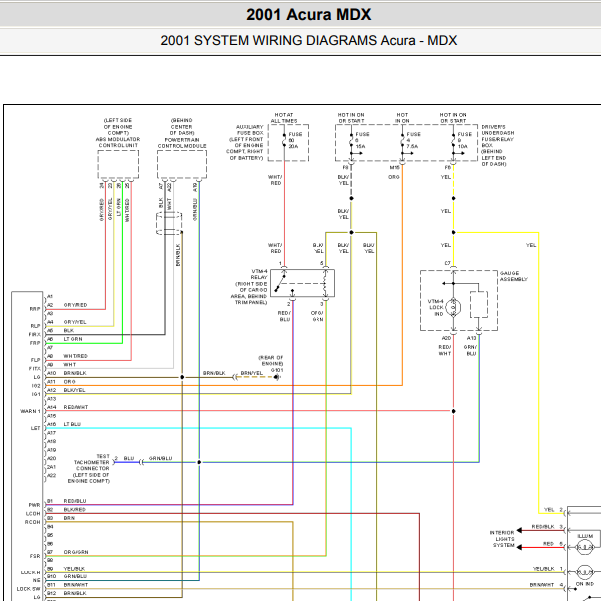The width and height of the screenshot is (601, 601).
Task: Click the RED/BLU label below relay pin 2
Action: pos(284,316)
